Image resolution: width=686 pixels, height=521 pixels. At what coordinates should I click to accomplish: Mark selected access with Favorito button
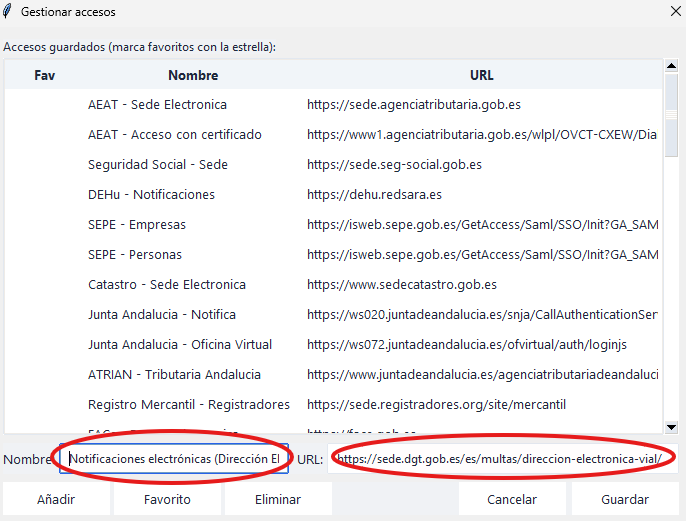click(x=167, y=499)
